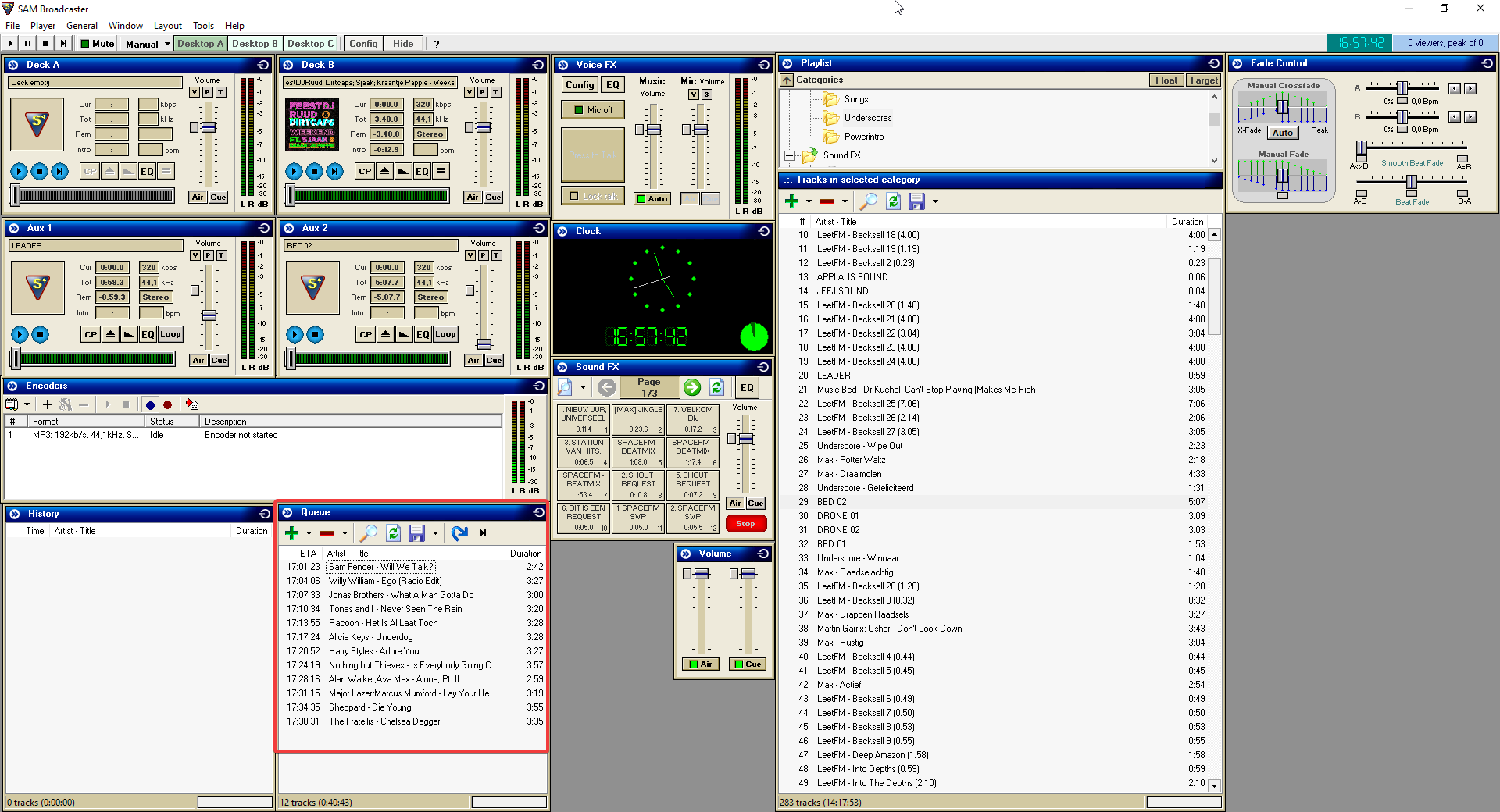Click the start encoders blue circle icon
The height and width of the screenshot is (812, 1500).
click(x=150, y=404)
